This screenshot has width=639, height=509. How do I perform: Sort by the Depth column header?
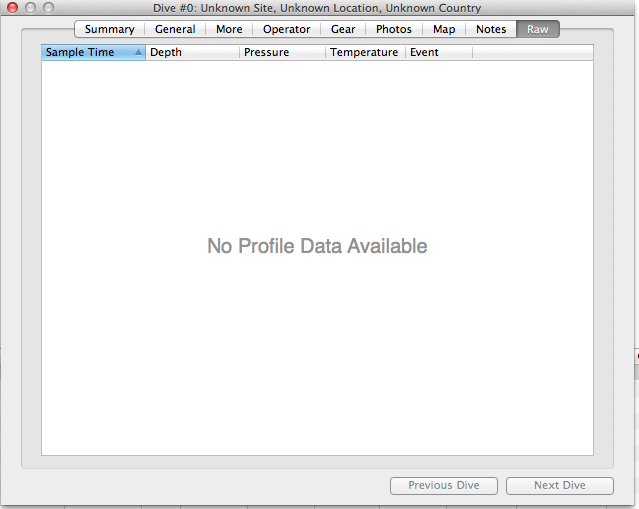coord(192,53)
